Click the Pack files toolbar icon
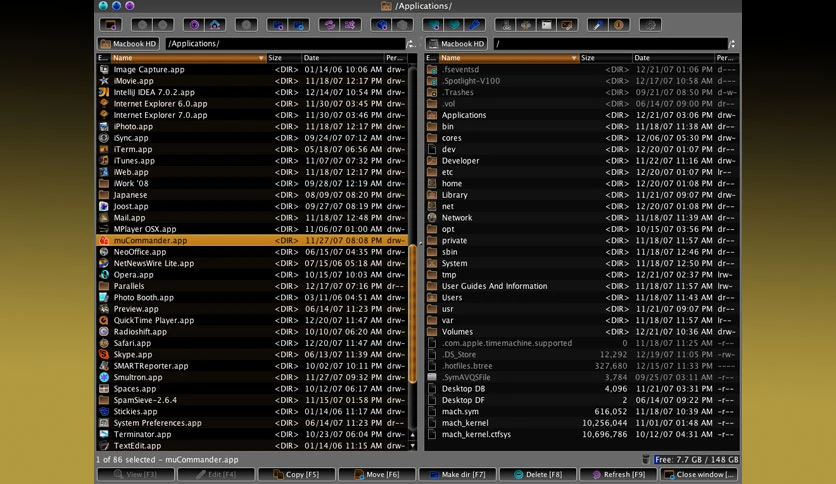The height and width of the screenshot is (484, 836). tap(382, 25)
